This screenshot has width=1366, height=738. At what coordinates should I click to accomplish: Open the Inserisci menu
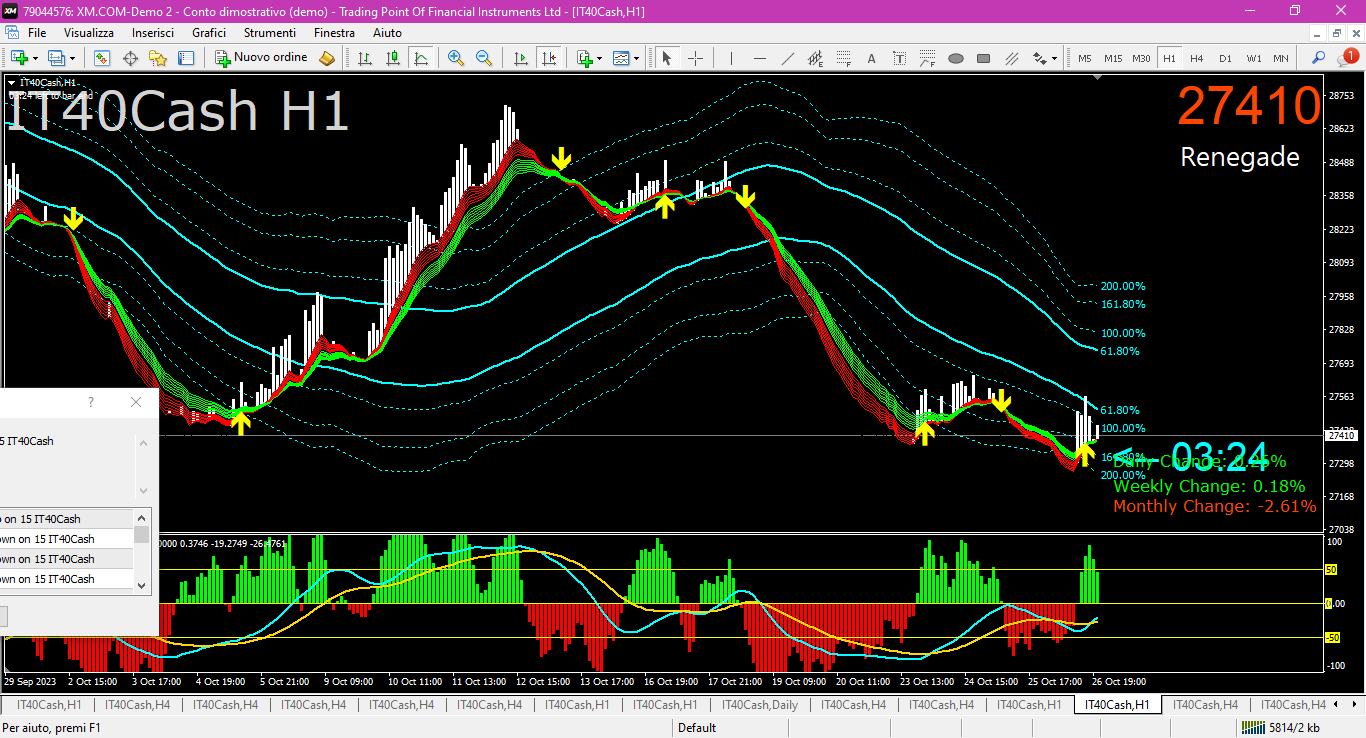153,33
